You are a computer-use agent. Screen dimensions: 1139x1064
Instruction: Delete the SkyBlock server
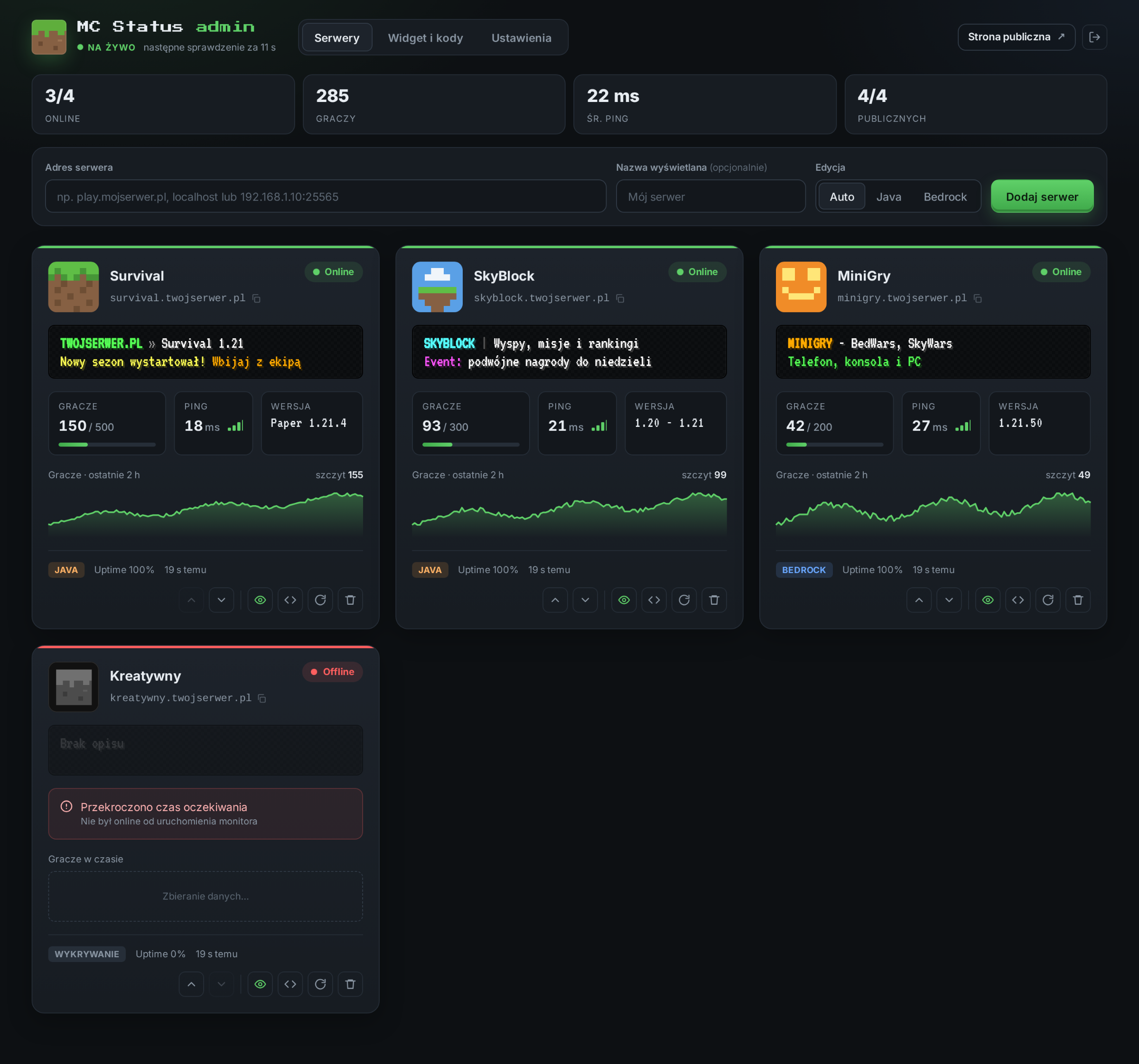coord(714,600)
